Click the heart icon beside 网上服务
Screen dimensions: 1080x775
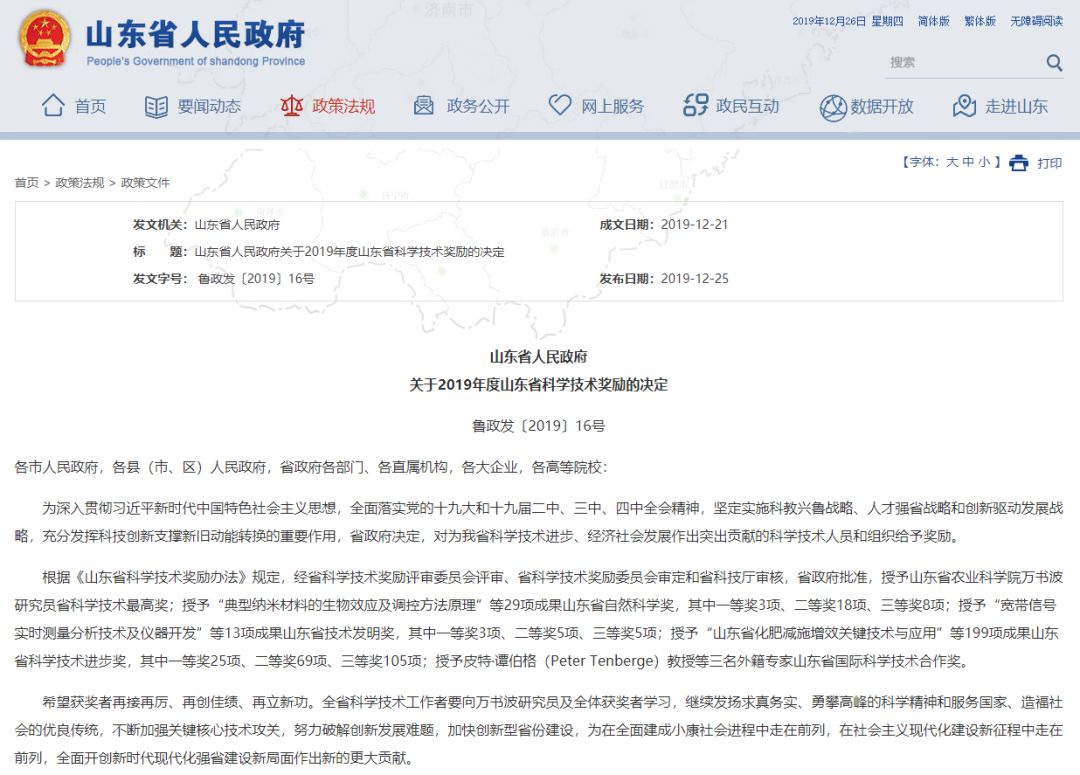(x=559, y=105)
